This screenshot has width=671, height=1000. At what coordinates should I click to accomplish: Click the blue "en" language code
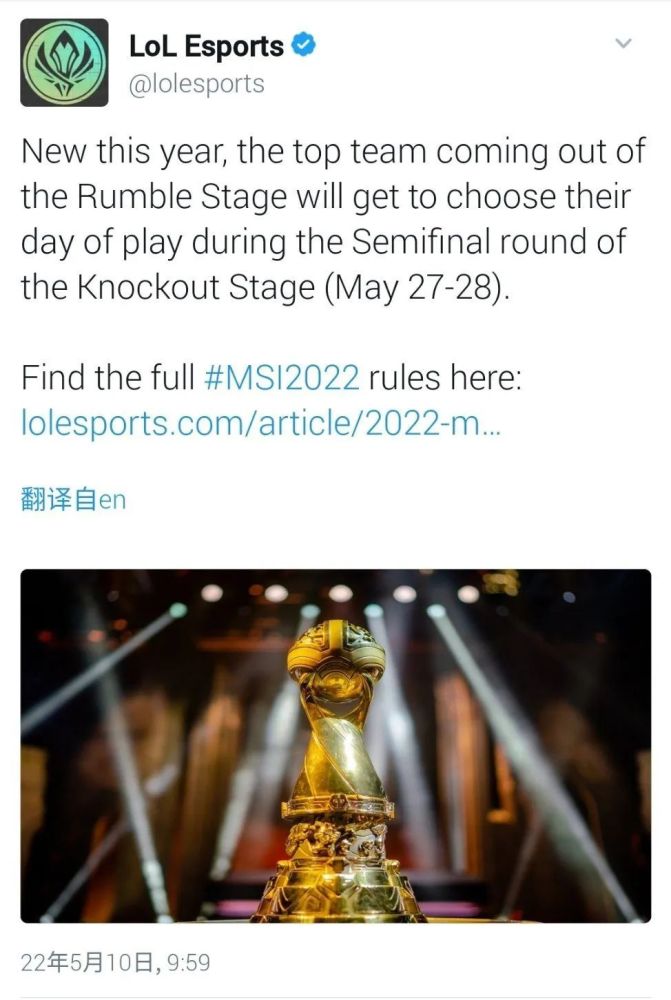112,499
